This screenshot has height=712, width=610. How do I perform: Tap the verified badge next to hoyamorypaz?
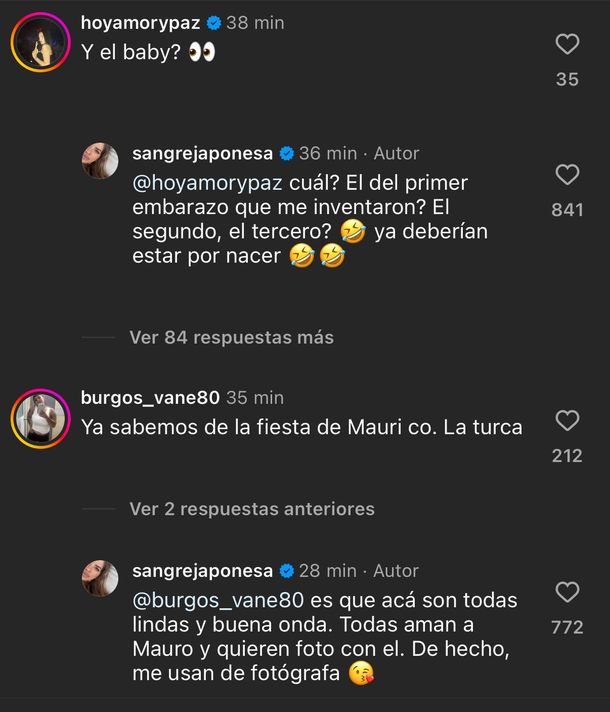click(213, 23)
